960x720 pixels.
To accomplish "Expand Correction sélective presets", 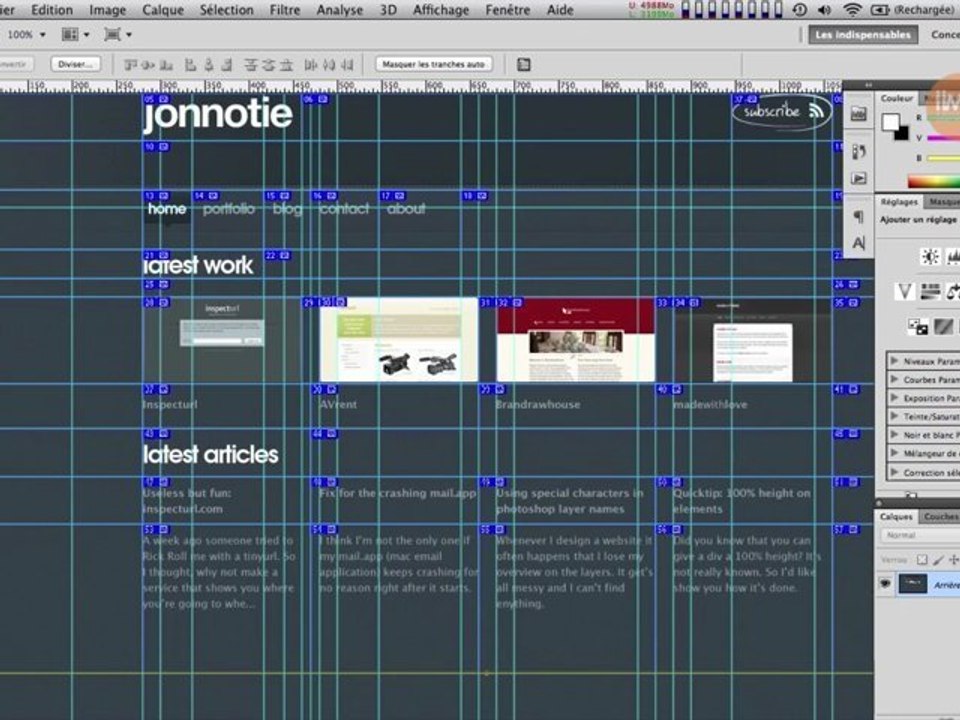I will [x=894, y=472].
